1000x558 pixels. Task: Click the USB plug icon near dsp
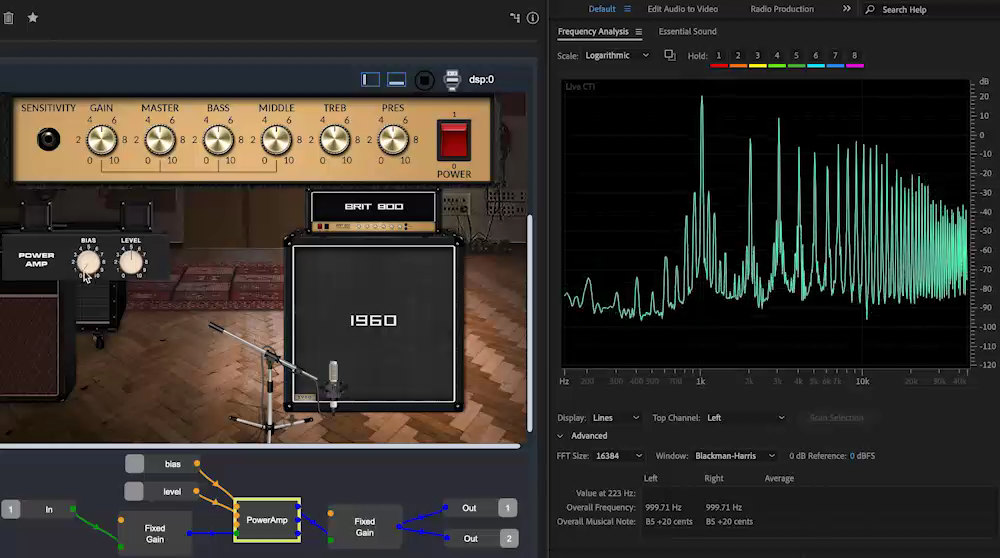pos(452,79)
